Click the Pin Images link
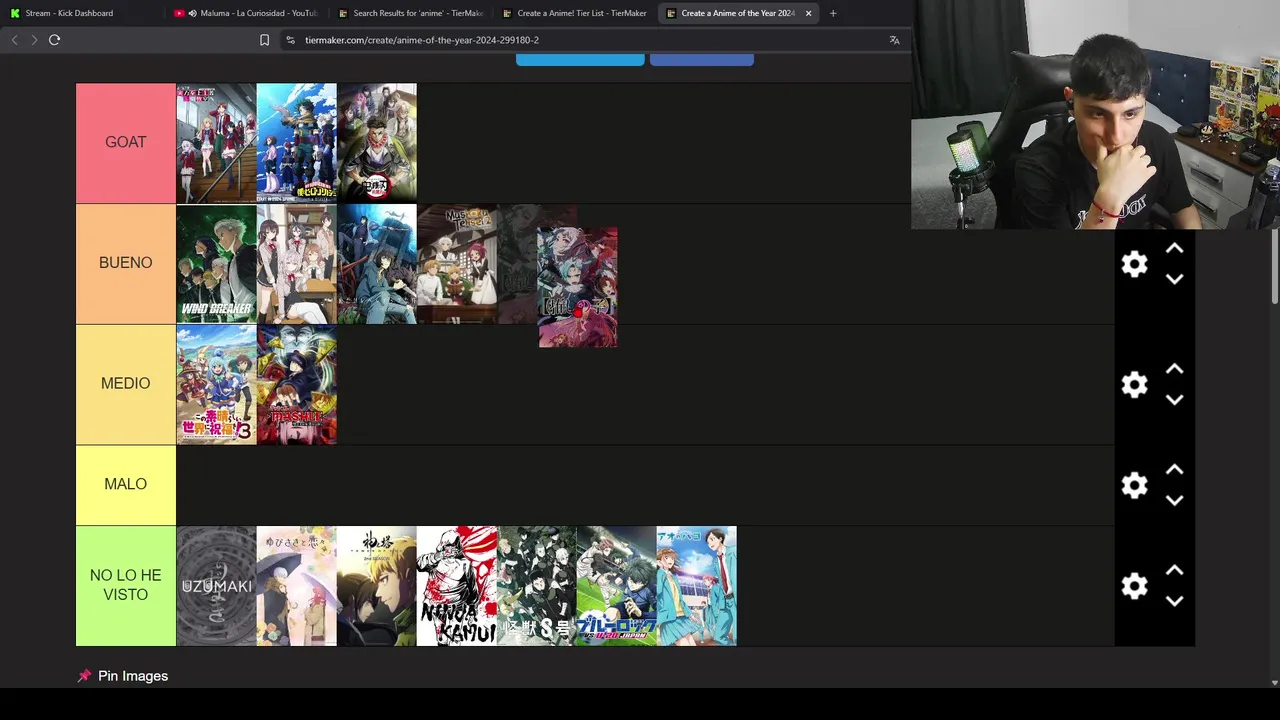The width and height of the screenshot is (1280, 720). coord(133,676)
